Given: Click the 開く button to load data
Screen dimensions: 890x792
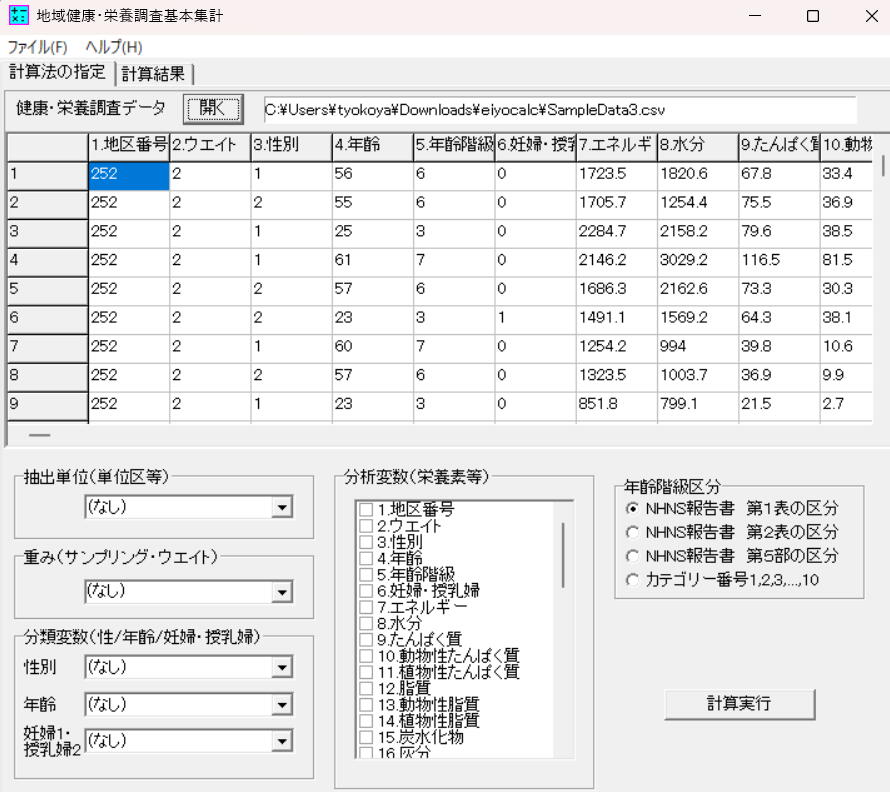Looking at the screenshot, I should click(x=212, y=109).
